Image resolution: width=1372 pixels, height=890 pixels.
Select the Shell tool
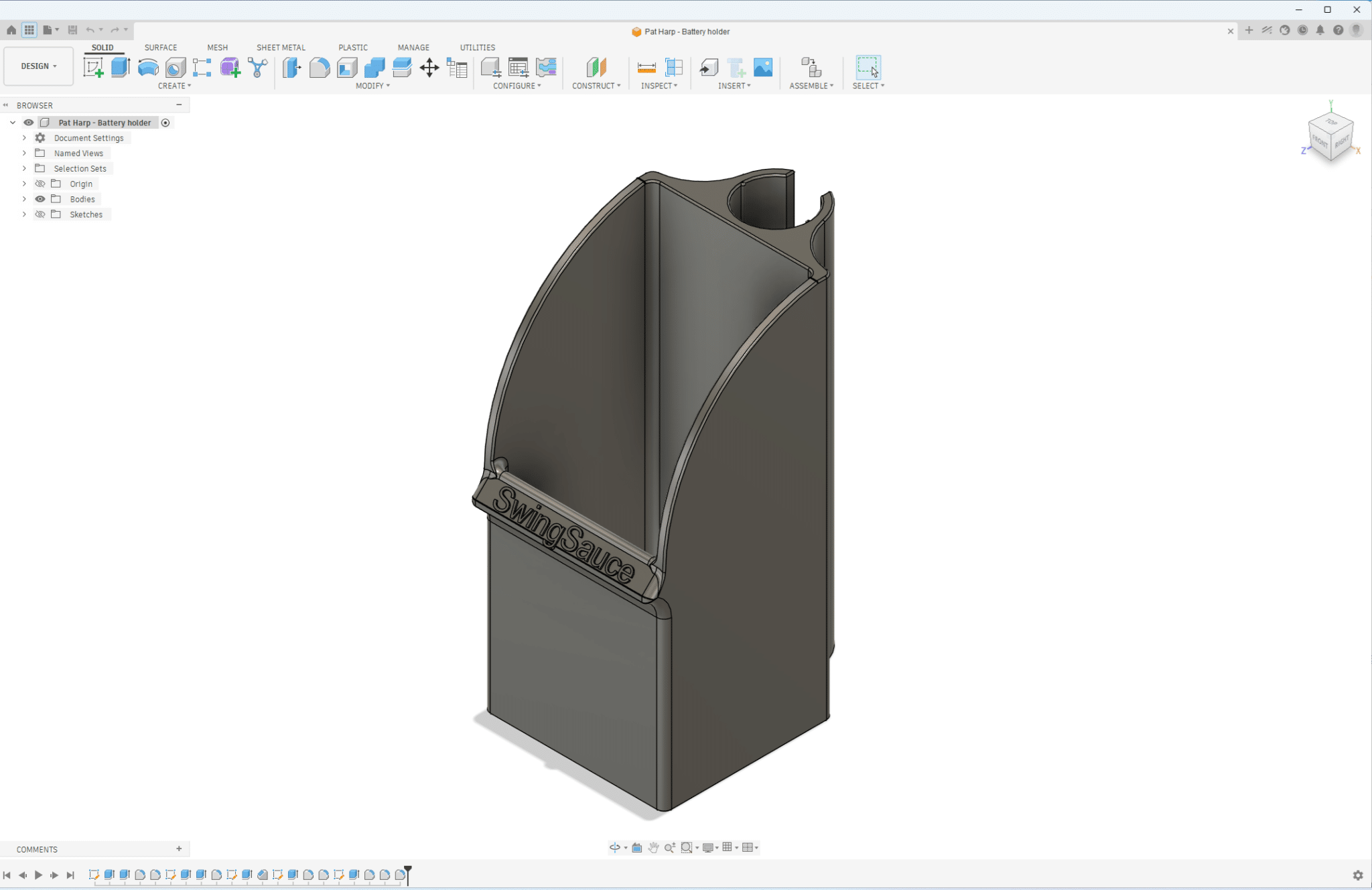[x=347, y=67]
